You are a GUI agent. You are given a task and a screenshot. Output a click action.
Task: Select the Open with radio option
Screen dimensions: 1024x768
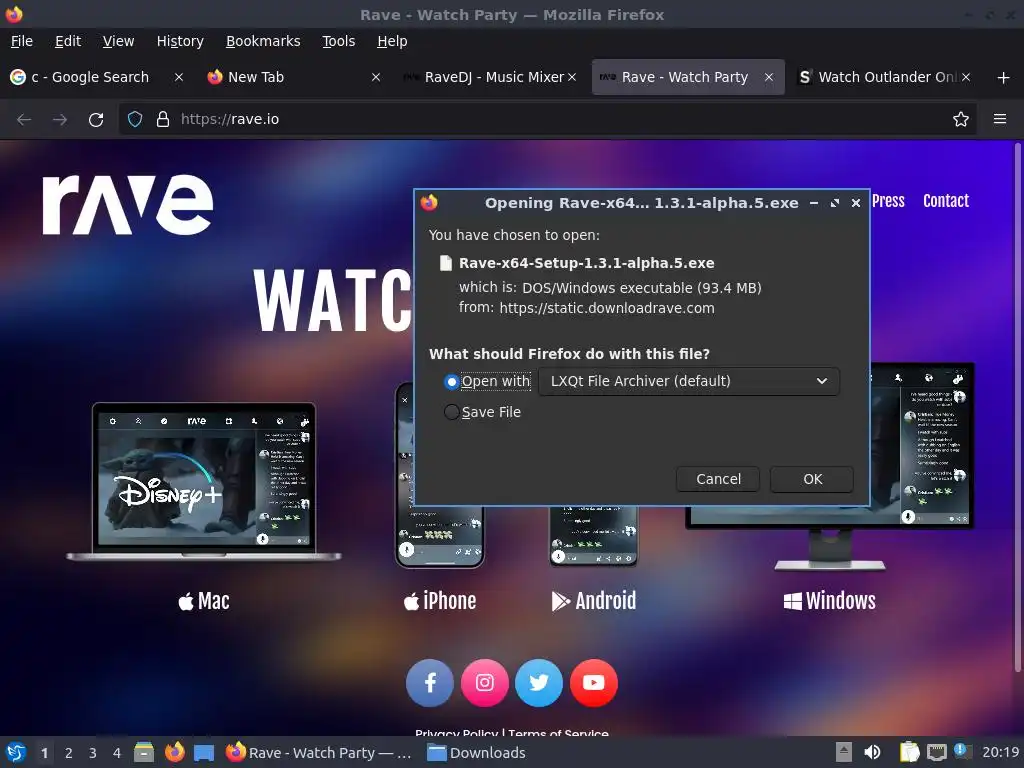(451, 381)
